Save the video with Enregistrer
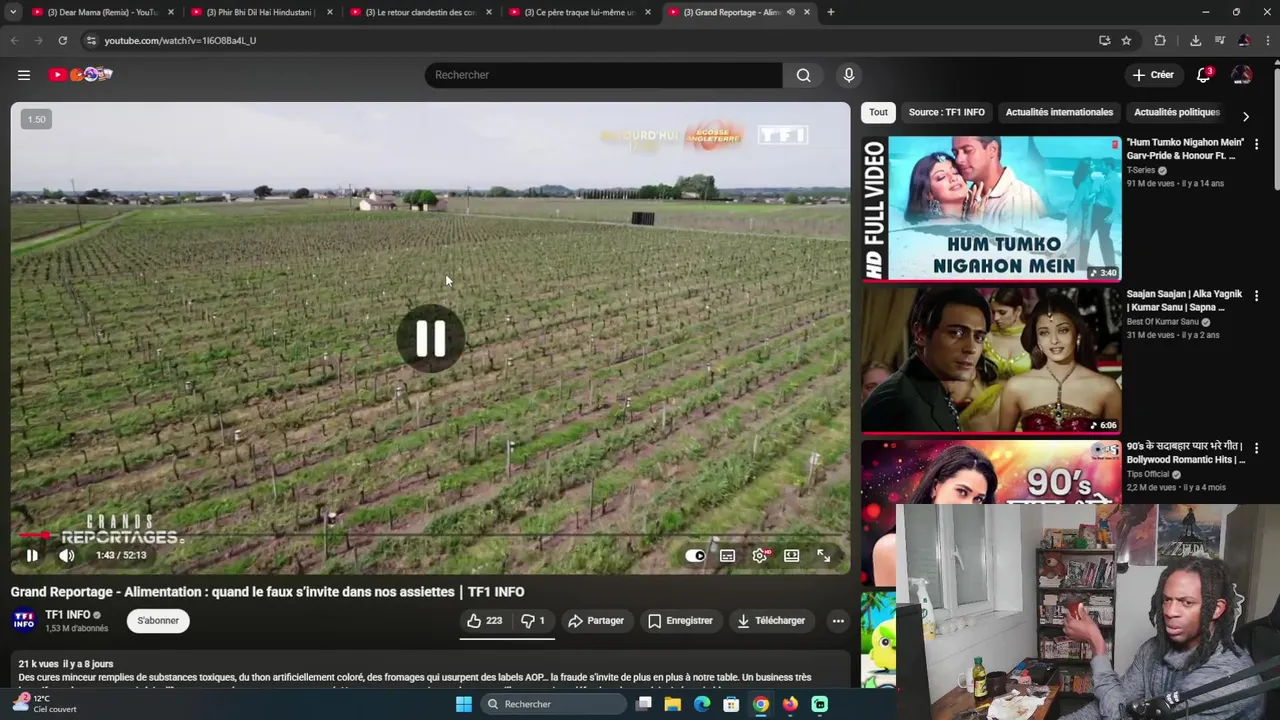1280x720 pixels. pyautogui.click(x=680, y=621)
